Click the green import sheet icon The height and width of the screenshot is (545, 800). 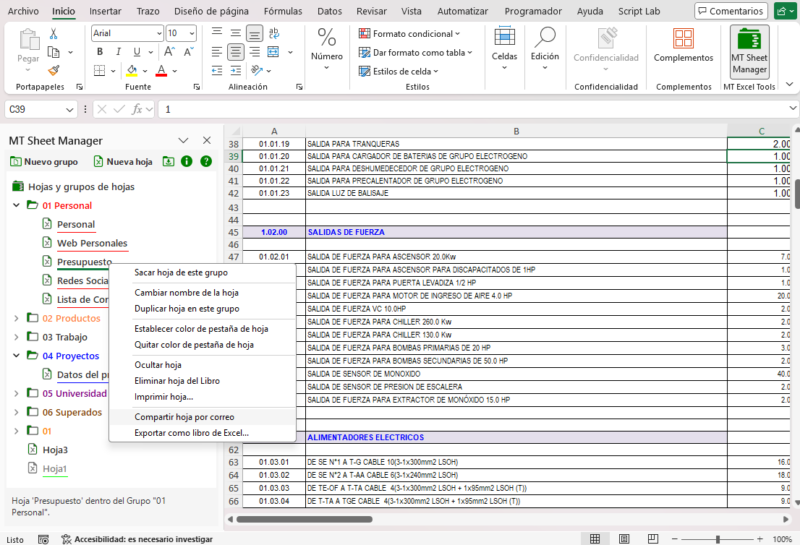click(168, 162)
